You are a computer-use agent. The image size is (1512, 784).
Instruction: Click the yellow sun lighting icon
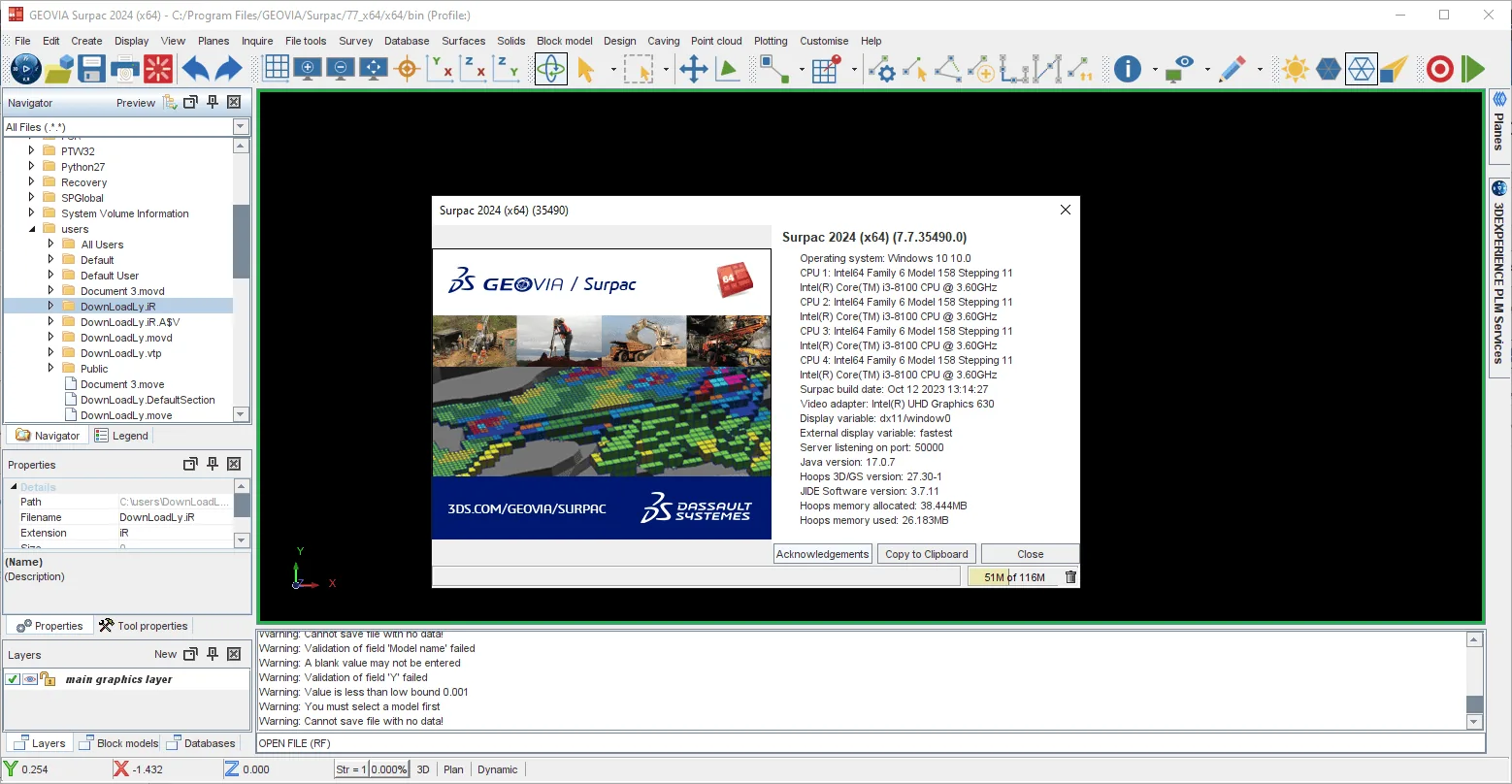coord(1295,69)
